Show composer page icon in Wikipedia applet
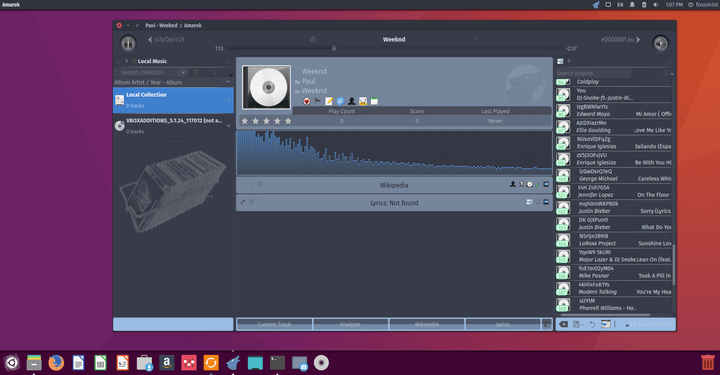Image resolution: width=720 pixels, height=375 pixels. 521,185
